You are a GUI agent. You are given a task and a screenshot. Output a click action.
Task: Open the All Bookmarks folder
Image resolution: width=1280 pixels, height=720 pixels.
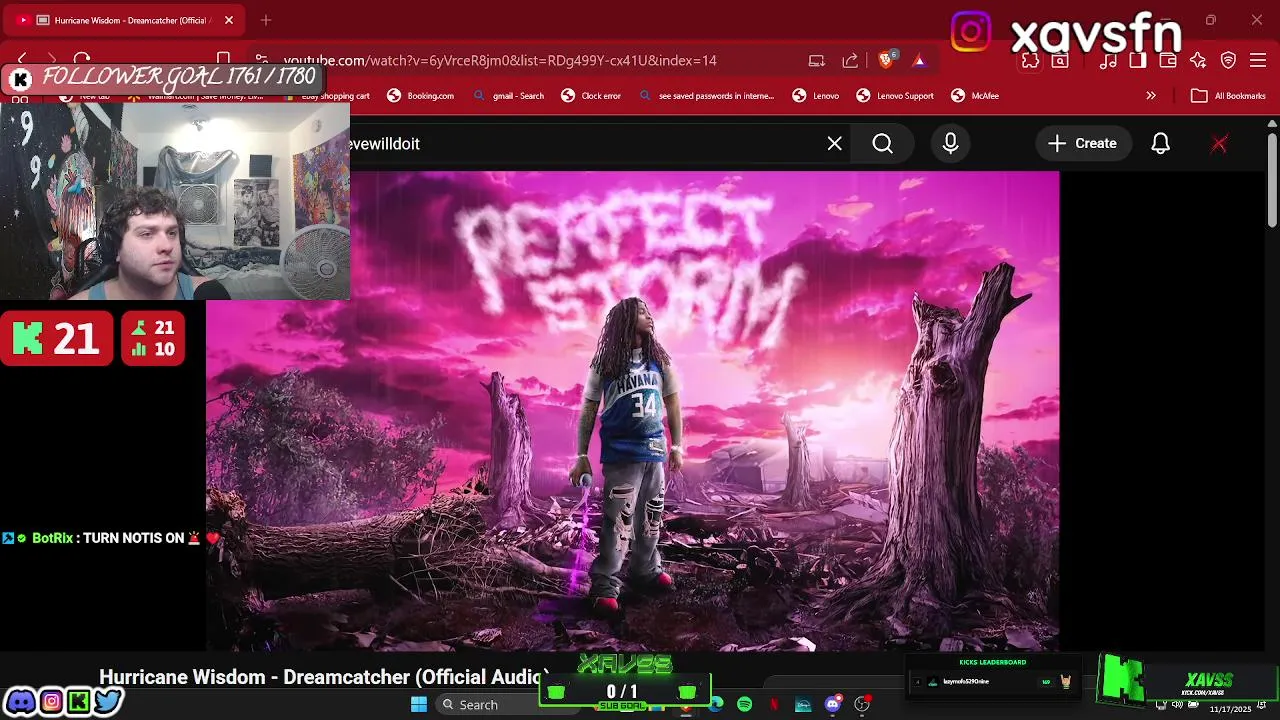(1228, 96)
